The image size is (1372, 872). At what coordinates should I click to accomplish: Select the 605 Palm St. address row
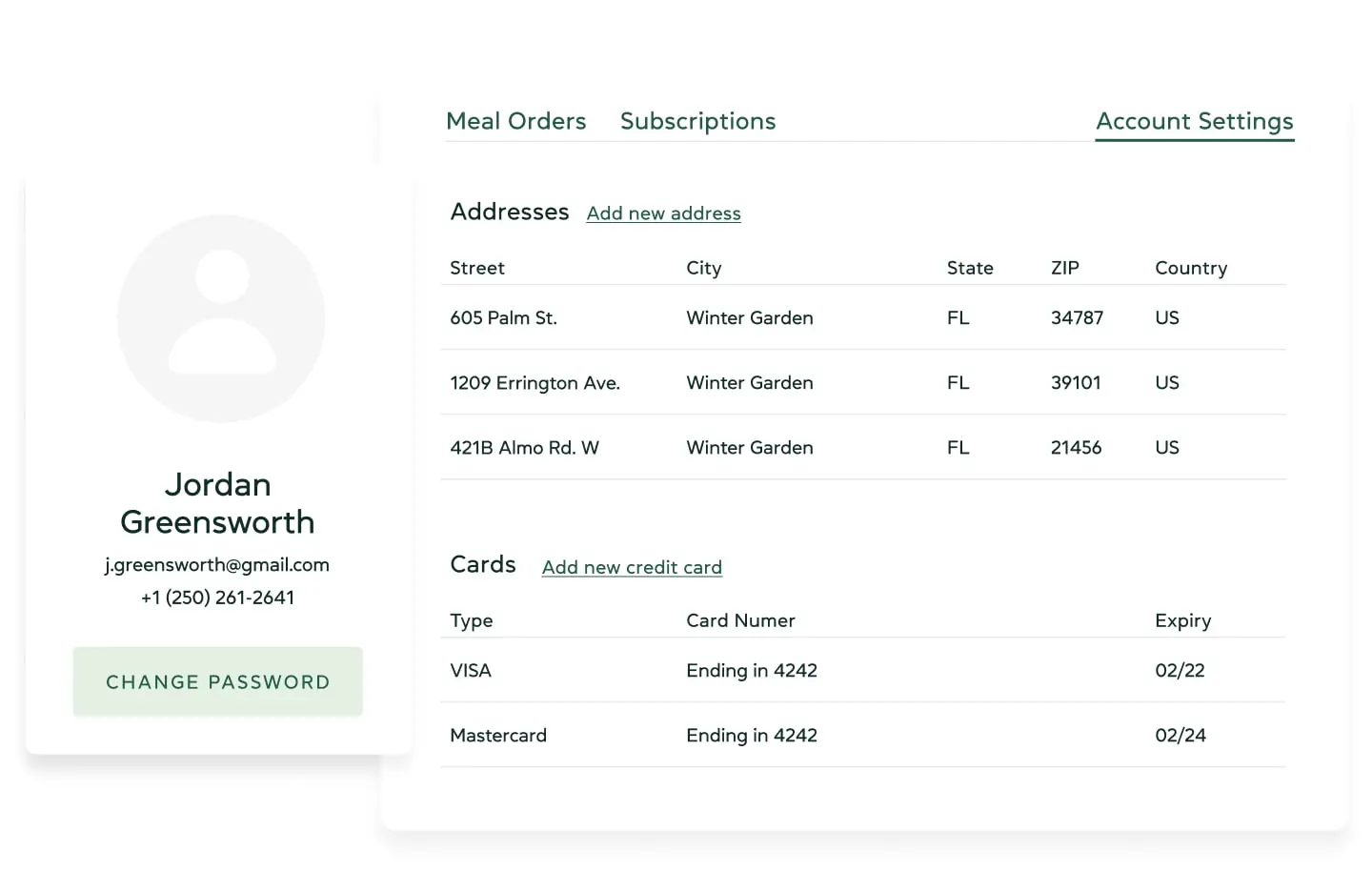coord(503,317)
